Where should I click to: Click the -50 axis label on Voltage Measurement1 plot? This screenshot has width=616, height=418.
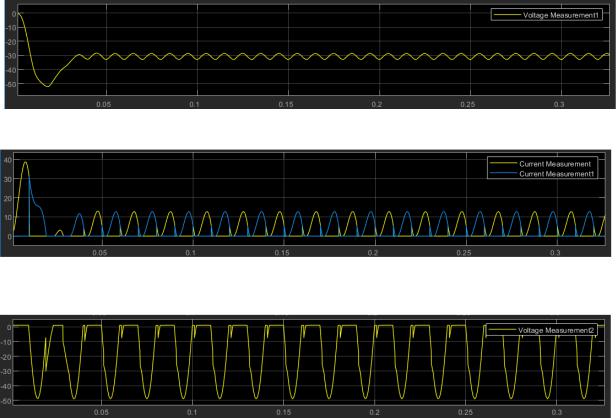(x=11, y=84)
